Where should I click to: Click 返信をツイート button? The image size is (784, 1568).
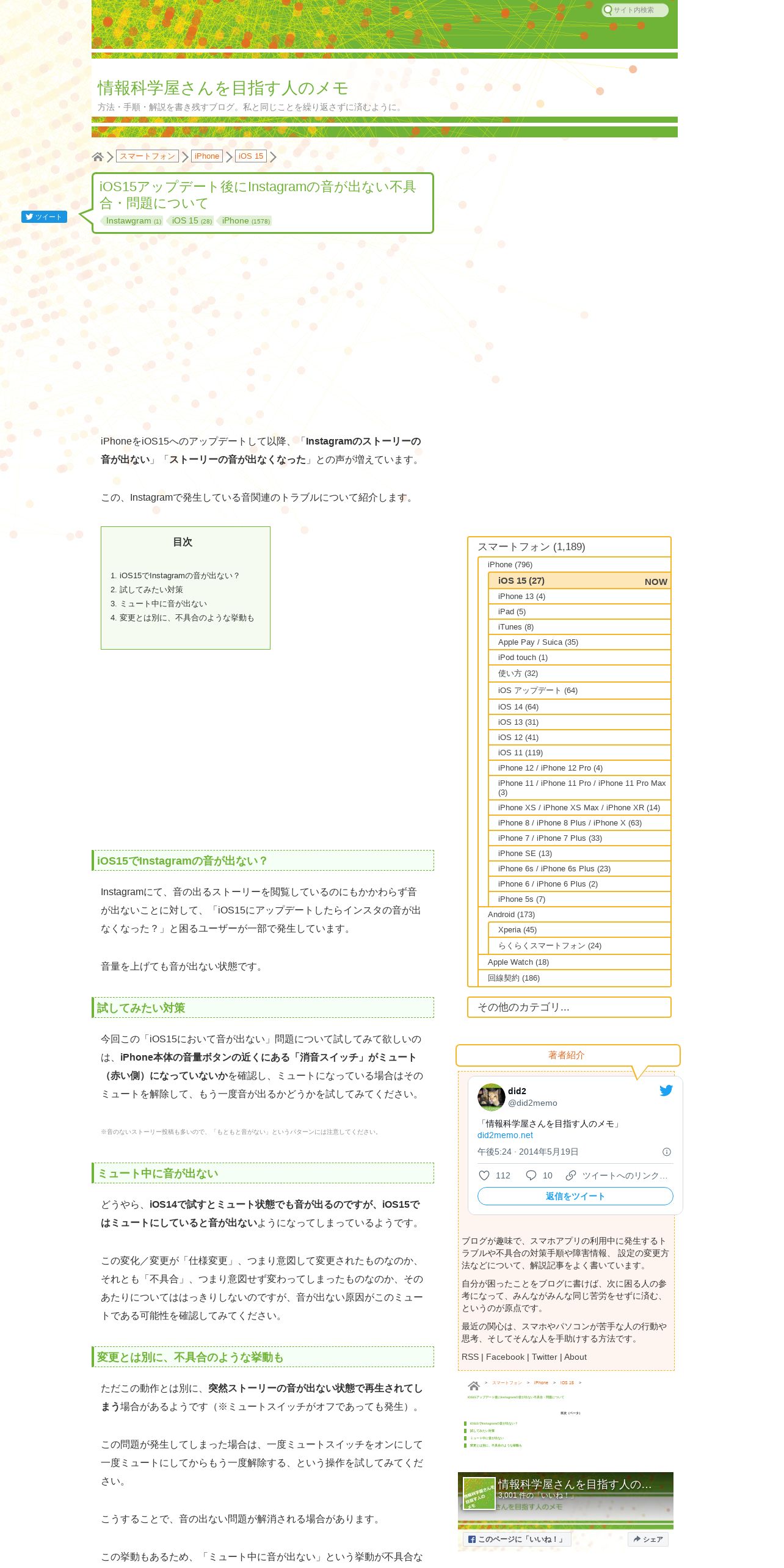575,1196
